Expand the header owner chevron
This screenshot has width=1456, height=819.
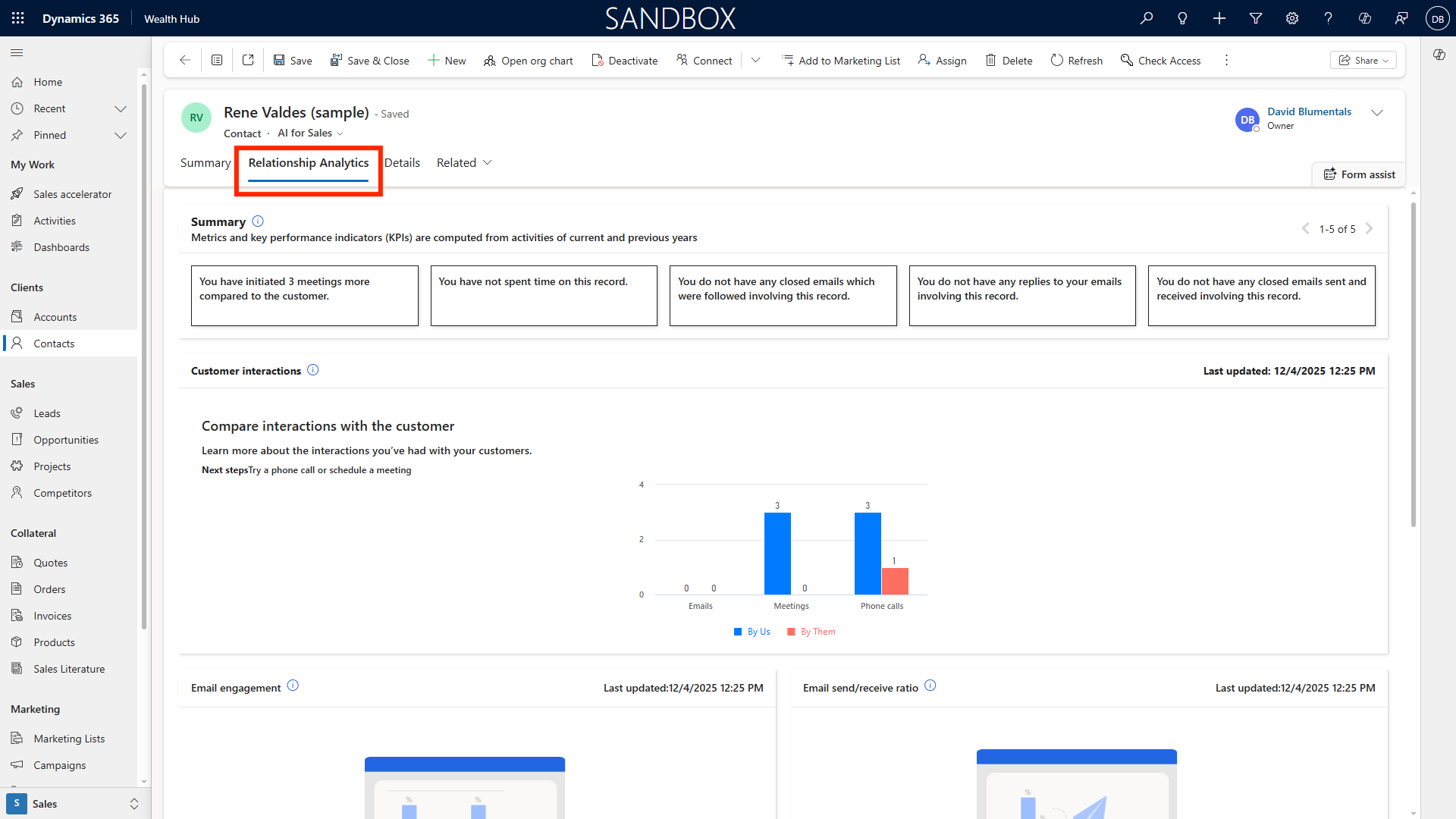tap(1377, 113)
